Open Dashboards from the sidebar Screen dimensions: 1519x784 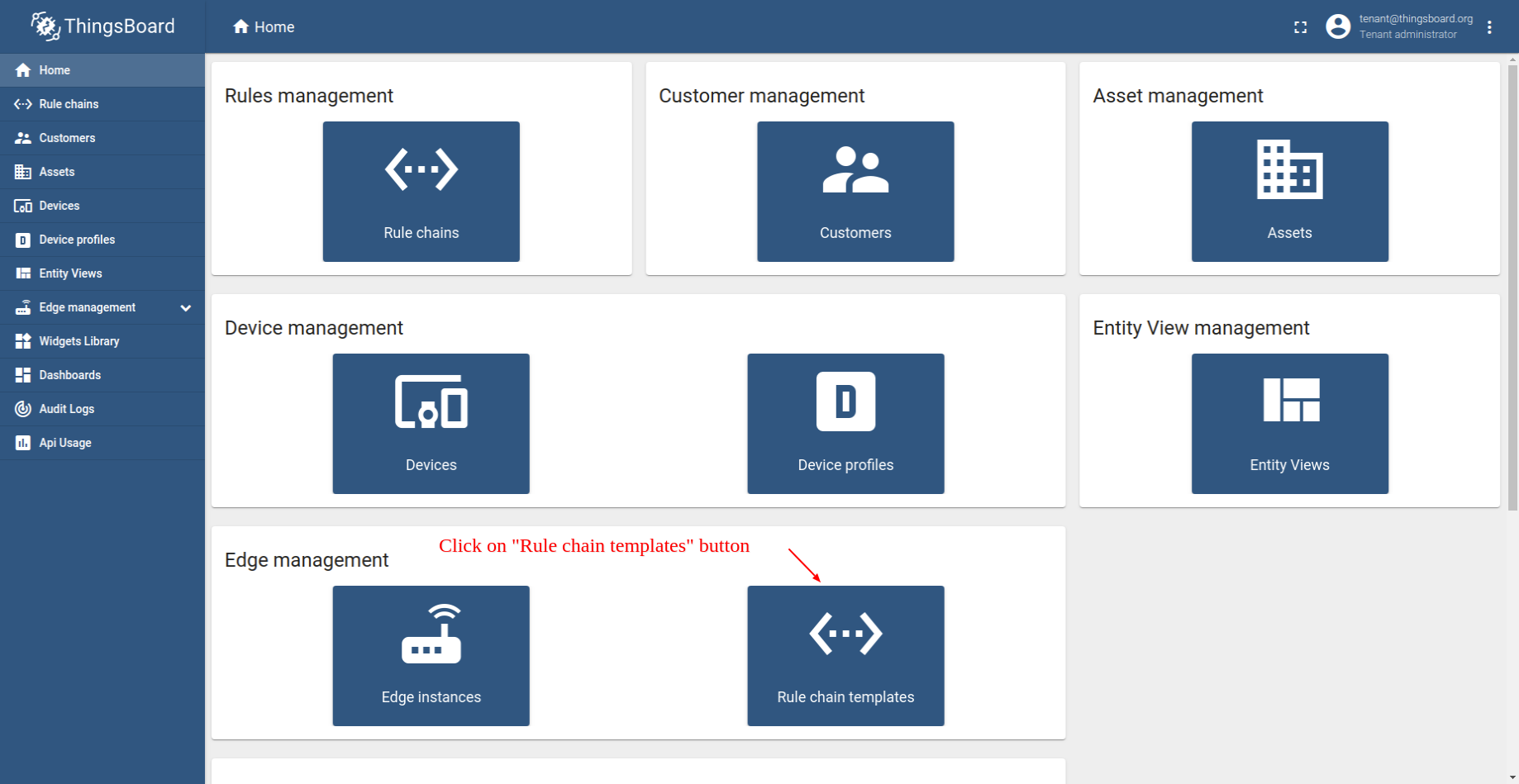click(69, 375)
